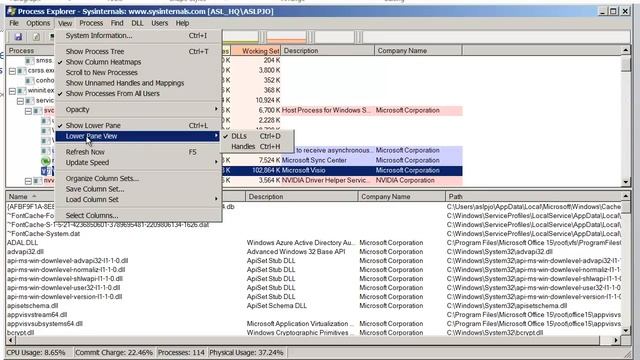Select the conhost process icon

(x=29, y=80)
